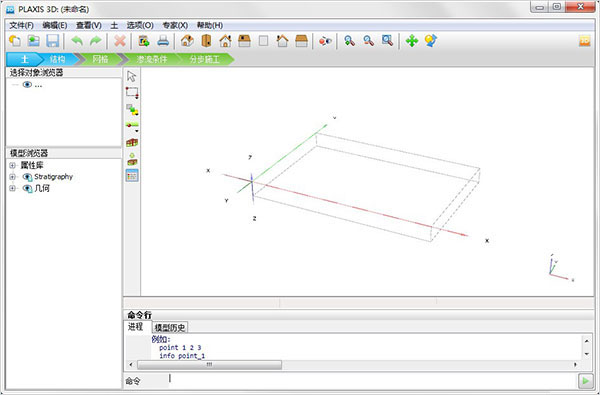Select the 进程 command line tab
Viewport: 600px width, 395px height.
click(135, 327)
